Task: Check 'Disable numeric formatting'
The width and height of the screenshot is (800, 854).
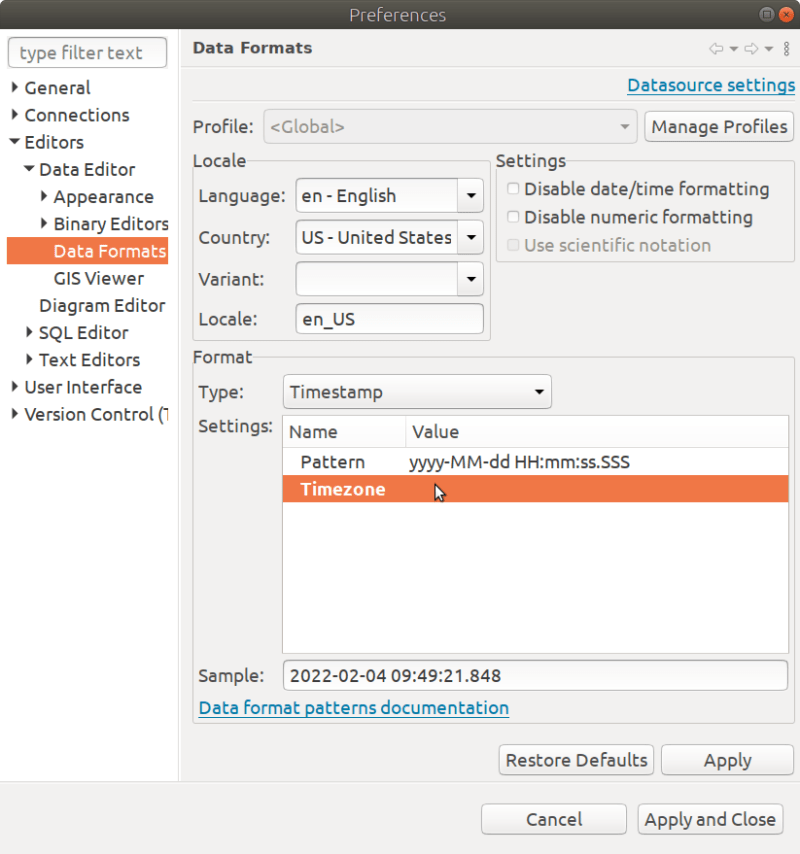Action: point(513,217)
